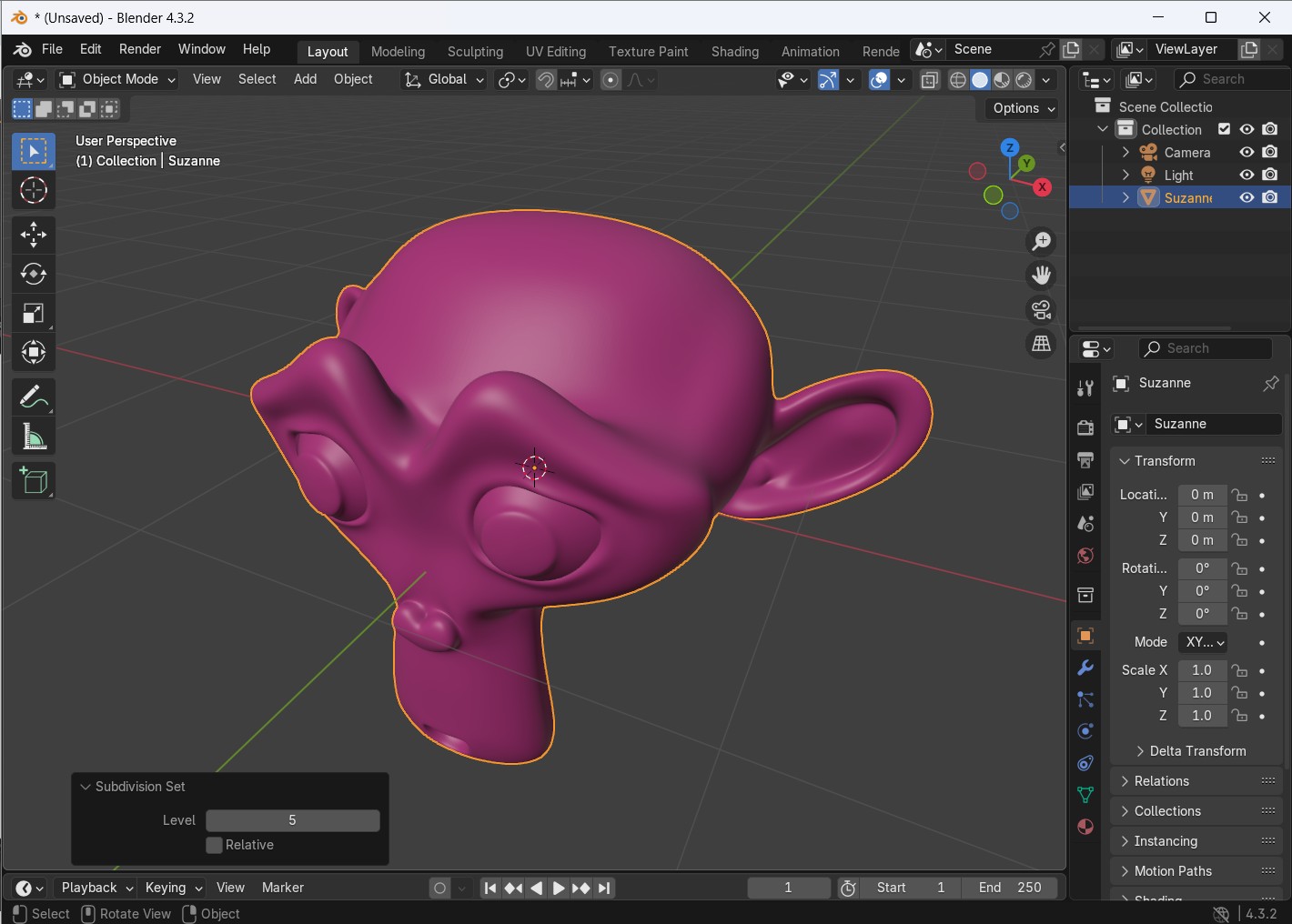Expand the Camera tree item
Viewport: 1292px width, 924px height.
[x=1125, y=152]
